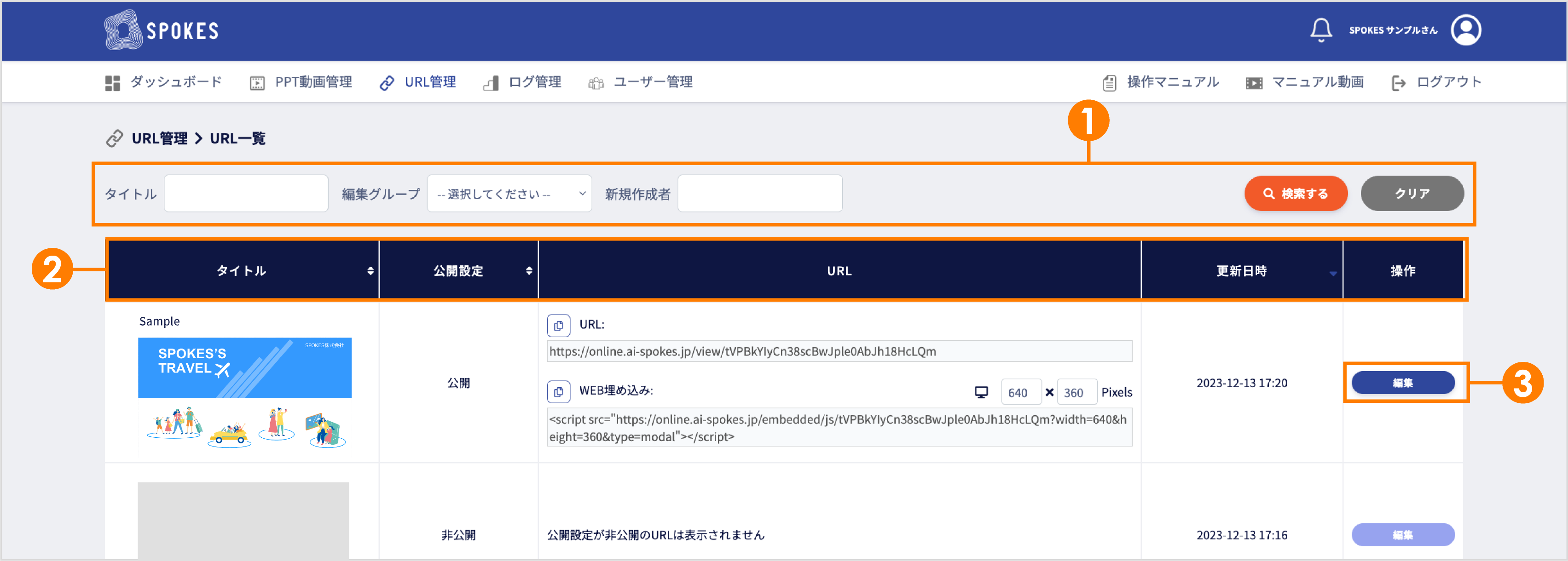Click the 検索する search button

[1296, 194]
